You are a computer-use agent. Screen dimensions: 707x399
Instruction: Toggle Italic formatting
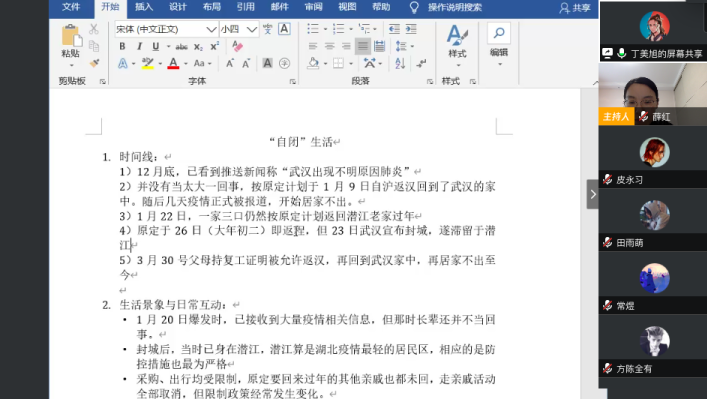click(139, 46)
